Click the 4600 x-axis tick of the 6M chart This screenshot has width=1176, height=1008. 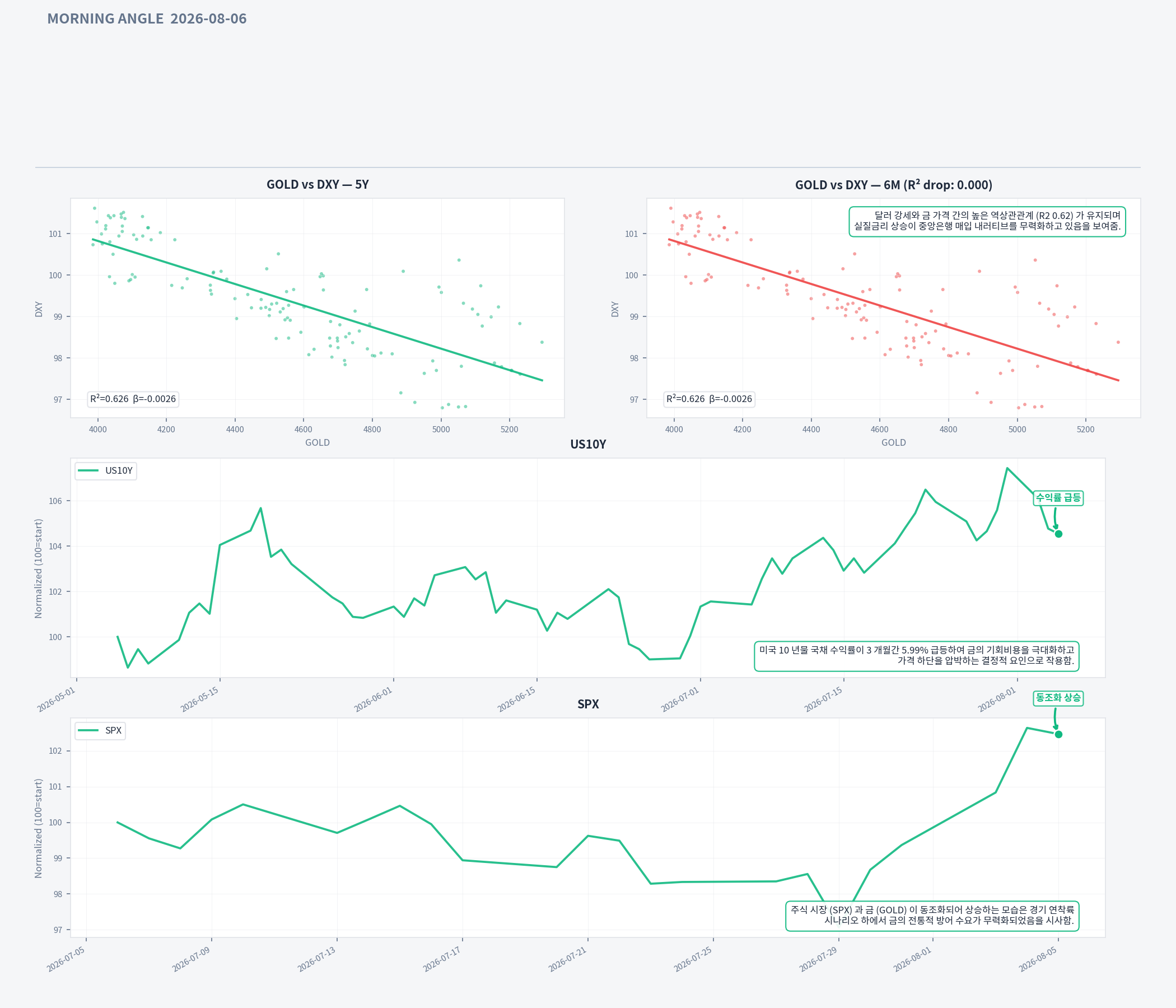click(880, 430)
